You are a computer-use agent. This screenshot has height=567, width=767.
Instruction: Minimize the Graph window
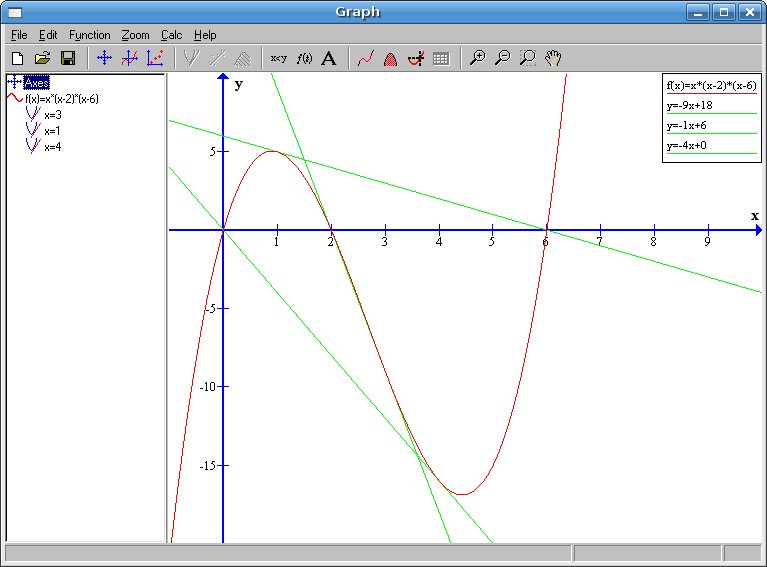point(698,12)
